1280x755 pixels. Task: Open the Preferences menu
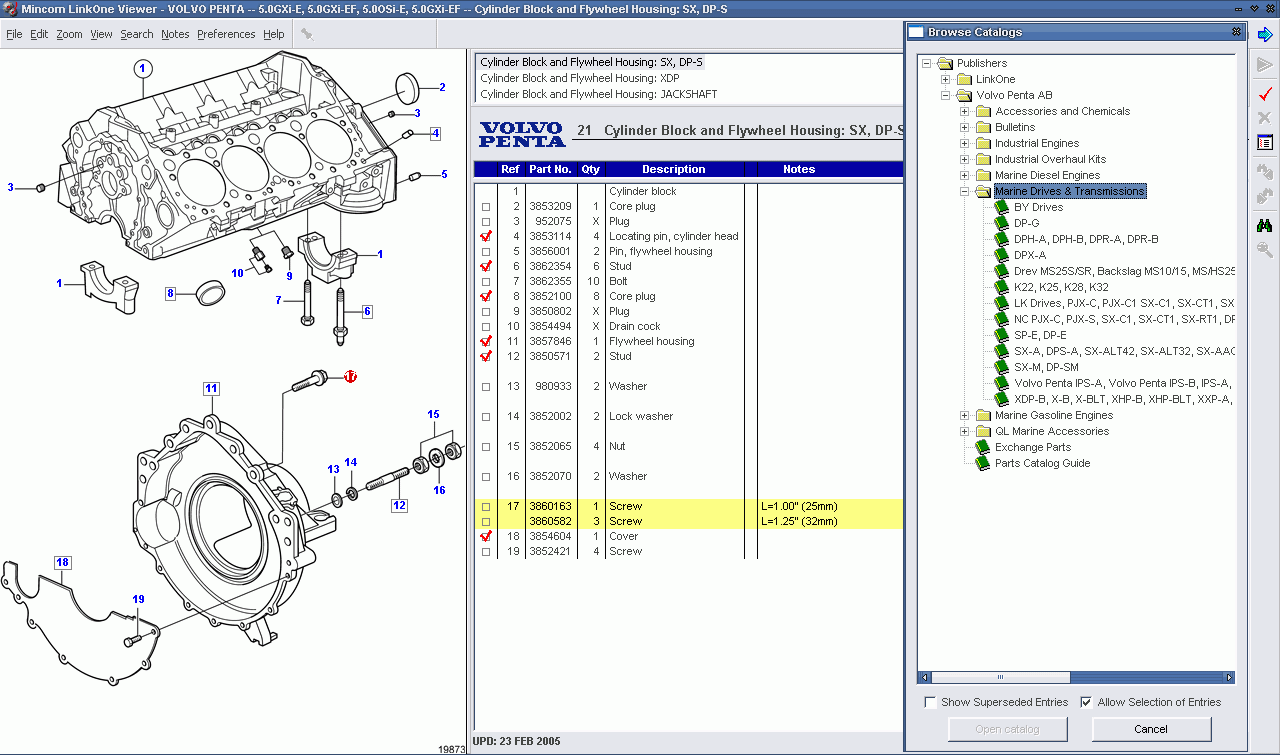point(226,34)
